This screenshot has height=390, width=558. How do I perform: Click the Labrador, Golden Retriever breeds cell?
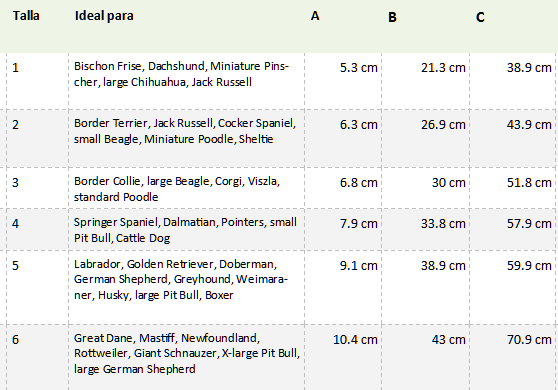[186, 287]
